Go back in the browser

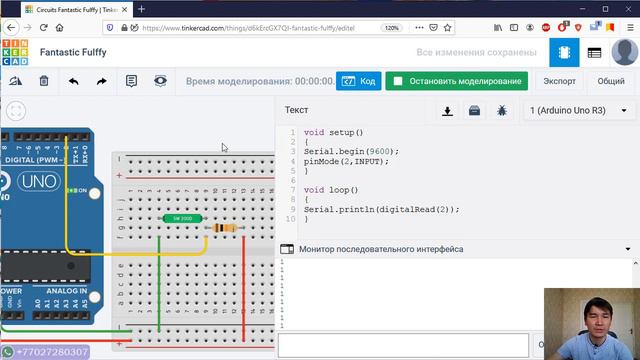(x=11, y=28)
